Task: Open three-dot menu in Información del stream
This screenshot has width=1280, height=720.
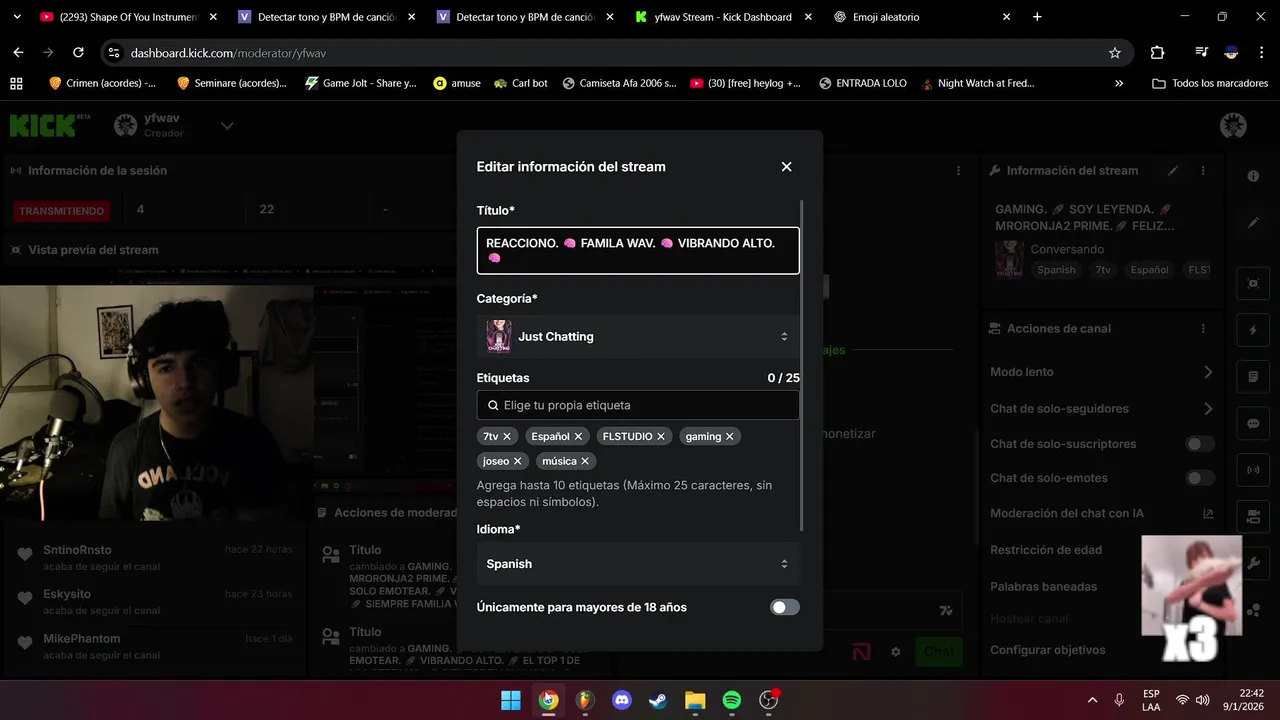Action: [x=1203, y=171]
